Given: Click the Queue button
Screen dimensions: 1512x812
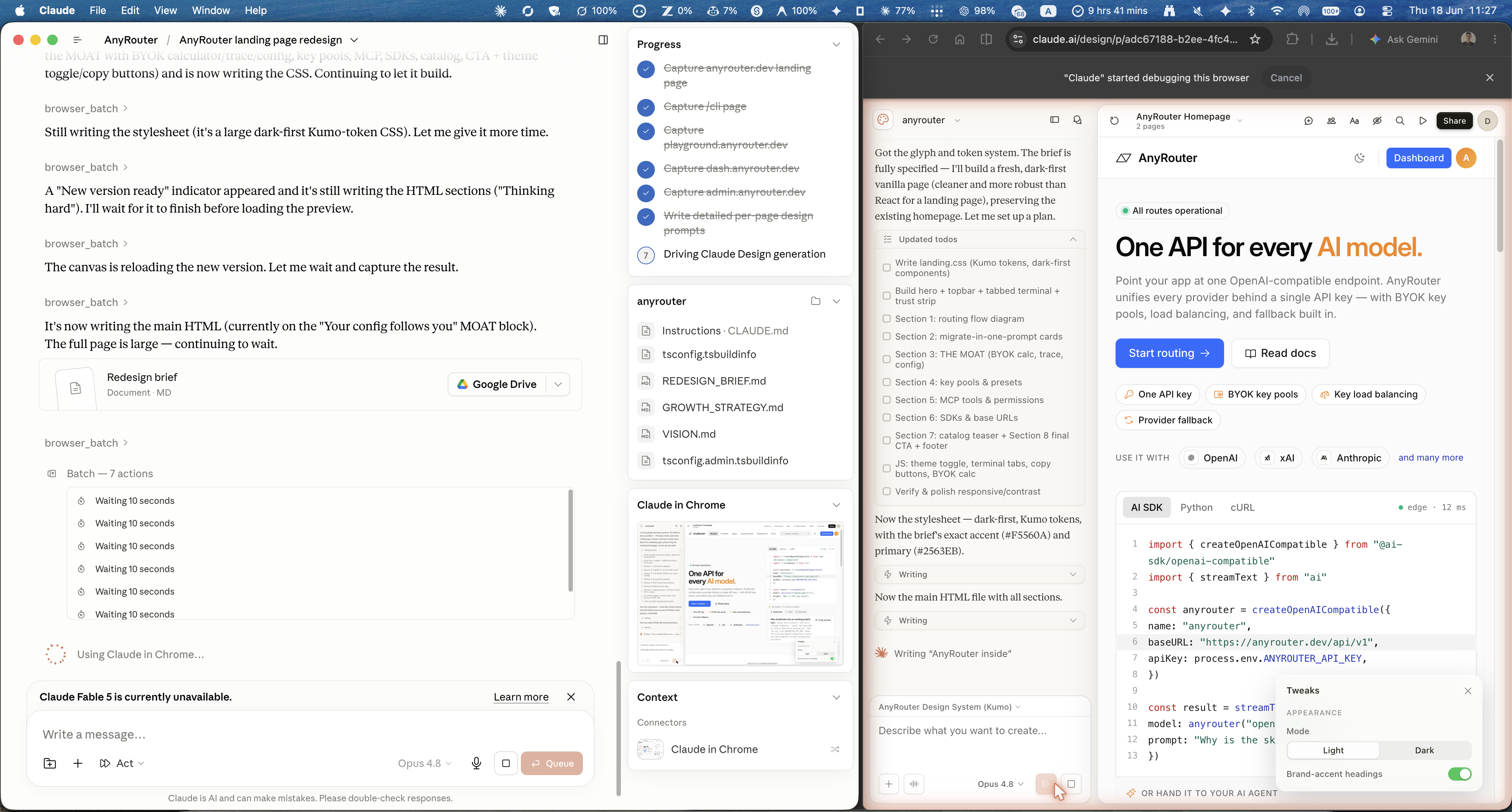Looking at the screenshot, I should (x=552, y=763).
